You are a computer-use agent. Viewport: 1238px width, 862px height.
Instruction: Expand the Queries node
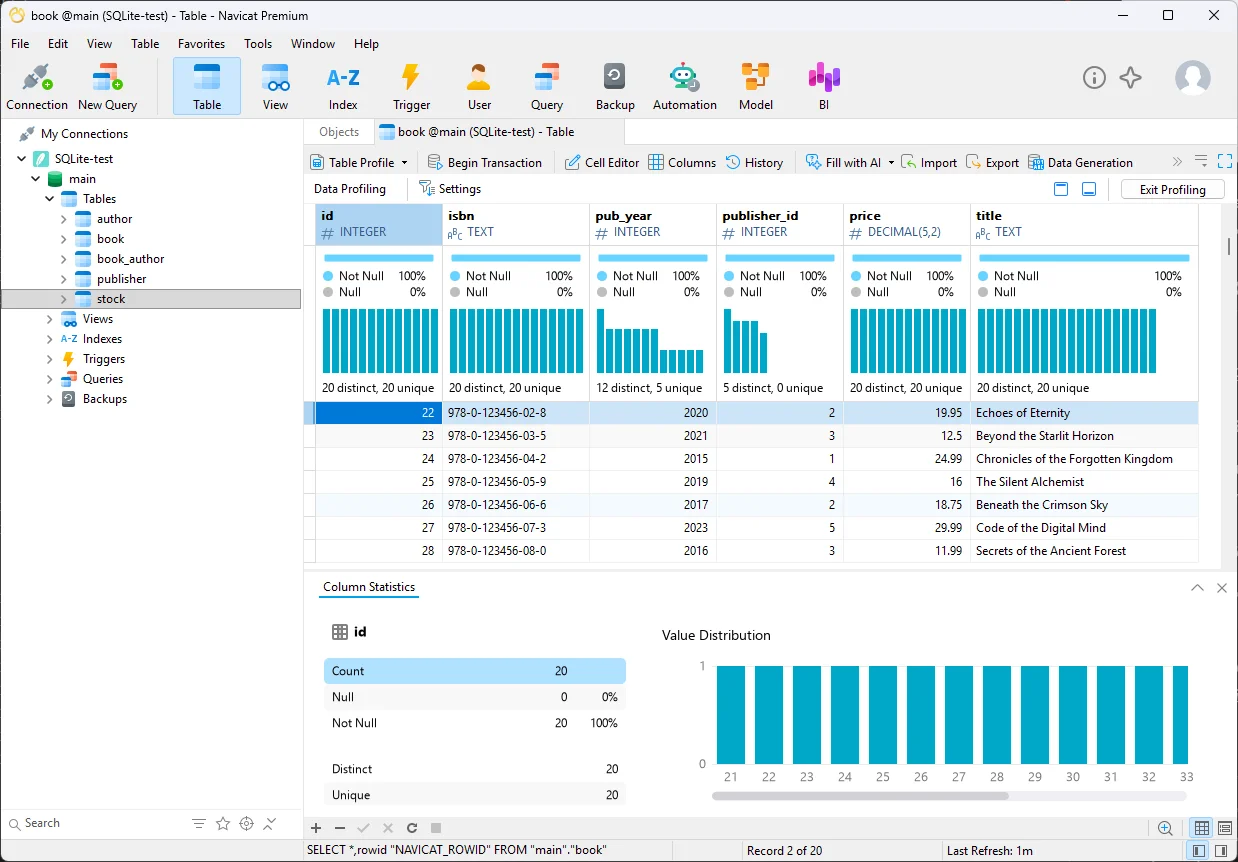tap(50, 378)
